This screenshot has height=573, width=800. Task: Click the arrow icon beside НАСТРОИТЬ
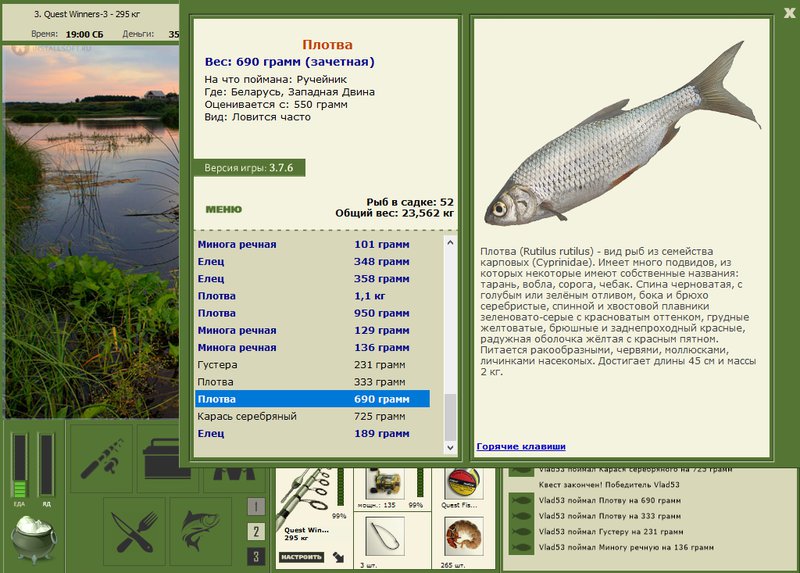click(x=338, y=557)
